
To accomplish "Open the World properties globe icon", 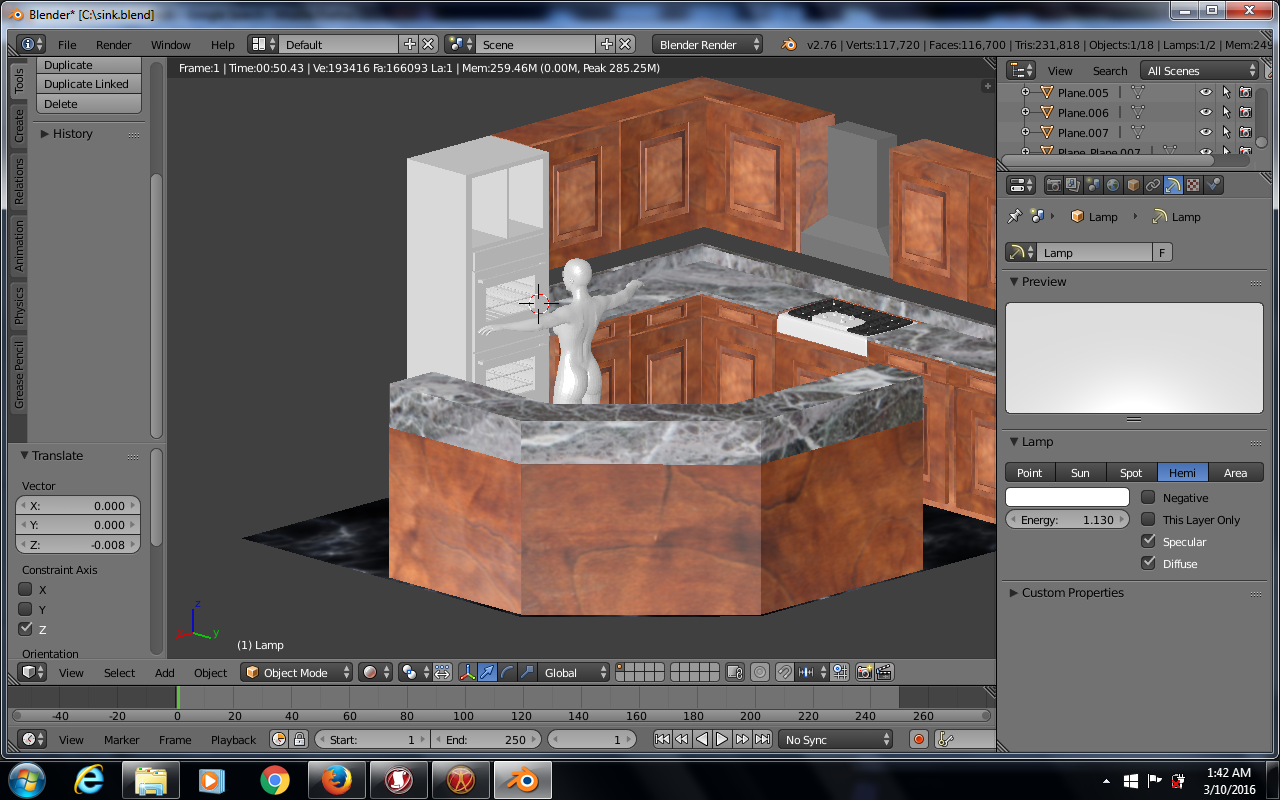I will point(1113,185).
